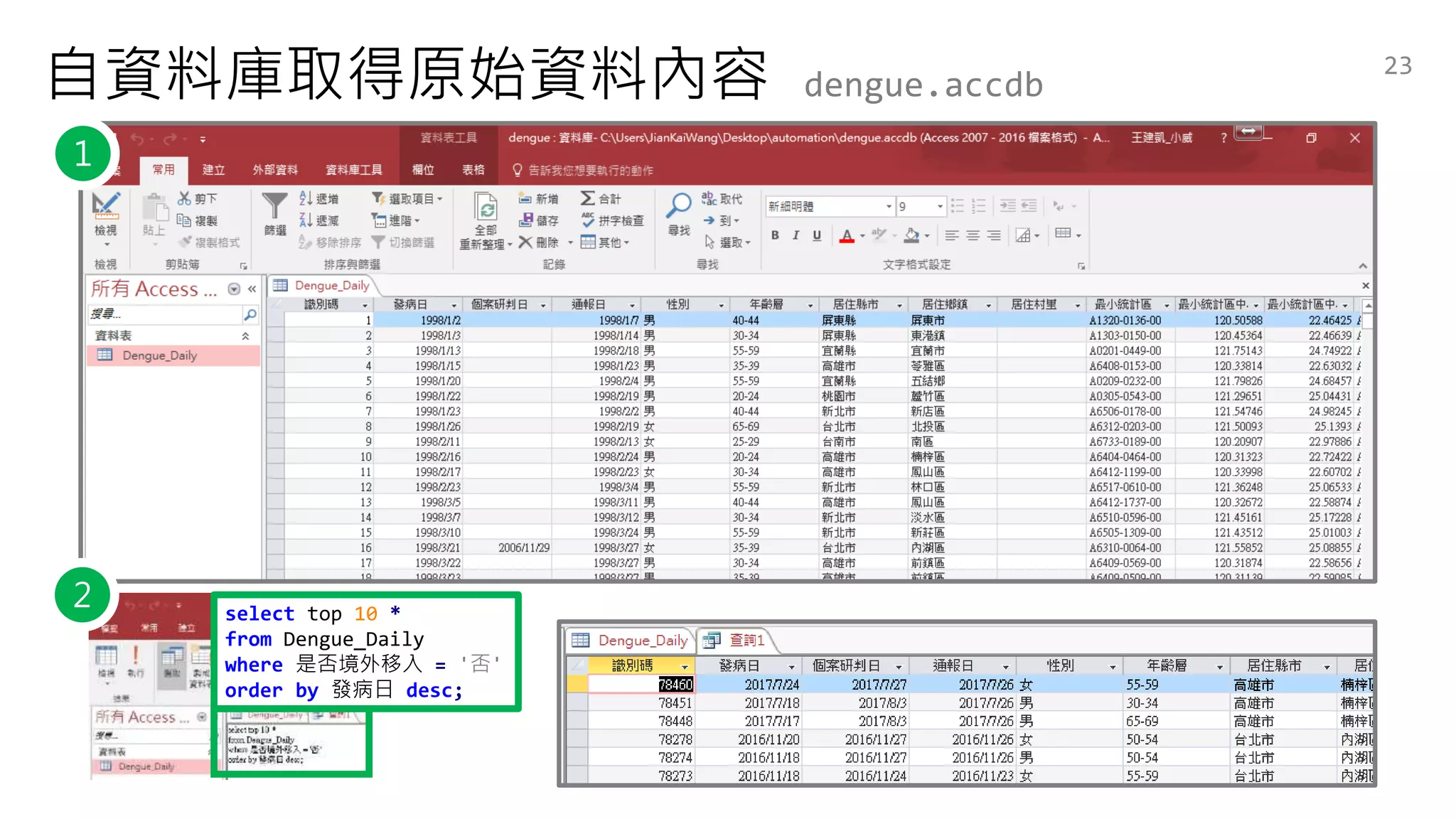Click the align left icon
This screenshot has width=1456, height=819.
tap(952, 235)
